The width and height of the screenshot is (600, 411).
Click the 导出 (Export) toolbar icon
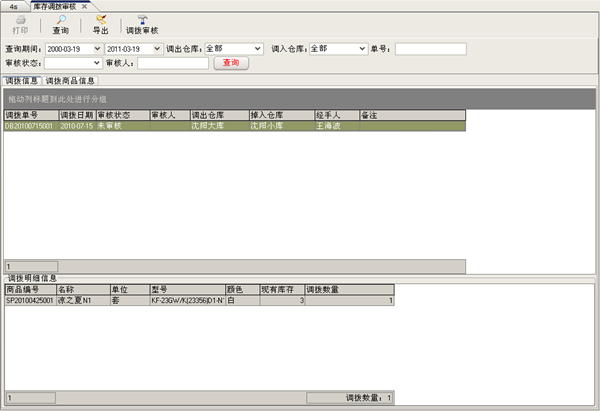point(100,24)
